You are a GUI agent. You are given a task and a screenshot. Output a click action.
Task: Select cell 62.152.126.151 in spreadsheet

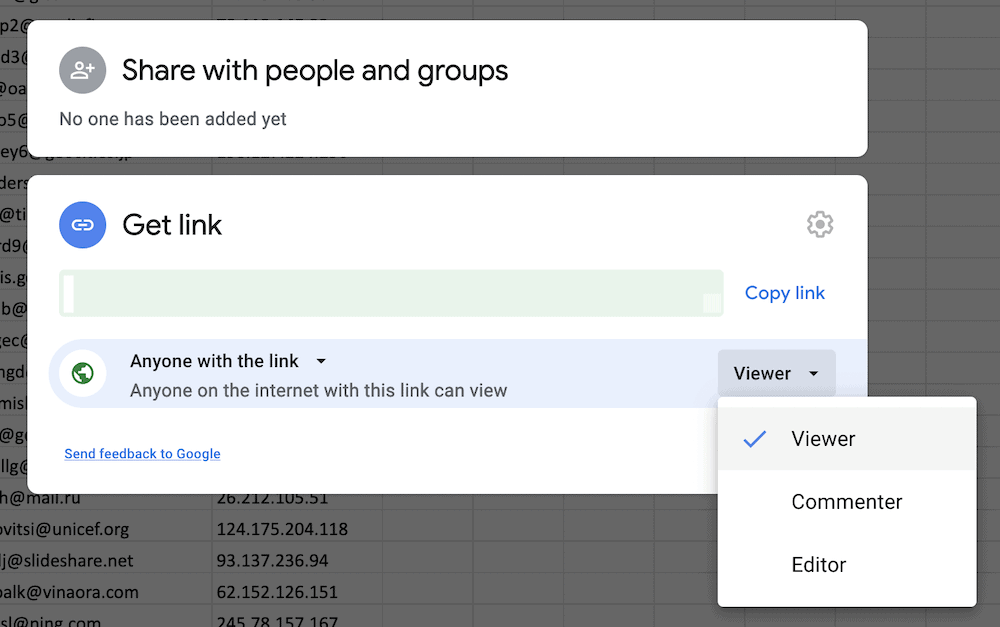click(297, 592)
